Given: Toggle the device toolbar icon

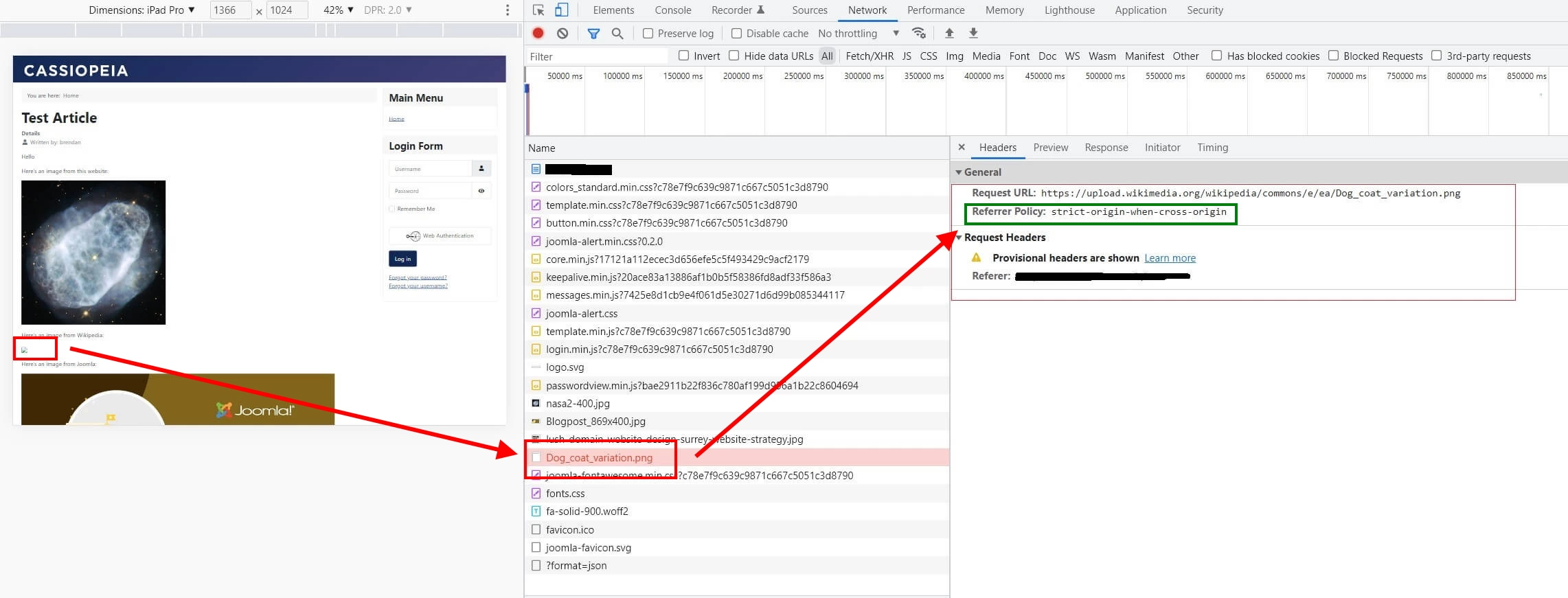Looking at the screenshot, I should tap(561, 10).
